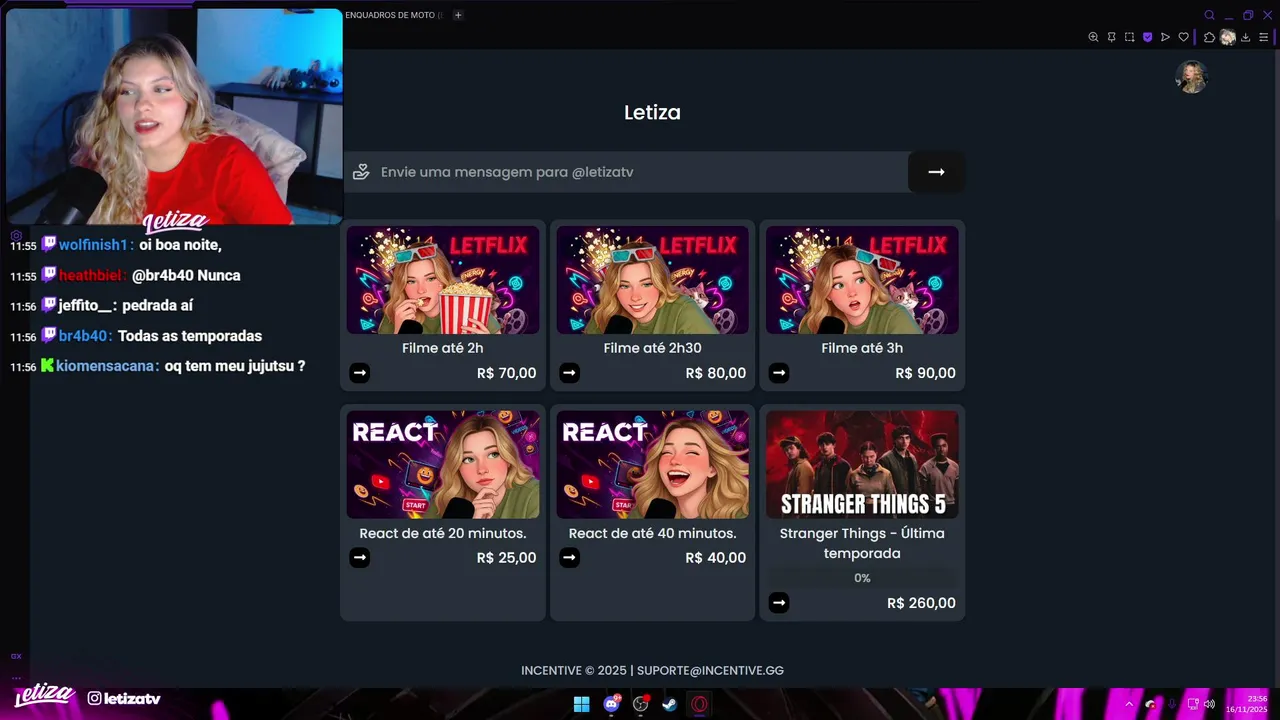1280x720 pixels.
Task: Click the price R$ 40,00
Action: coord(716,557)
